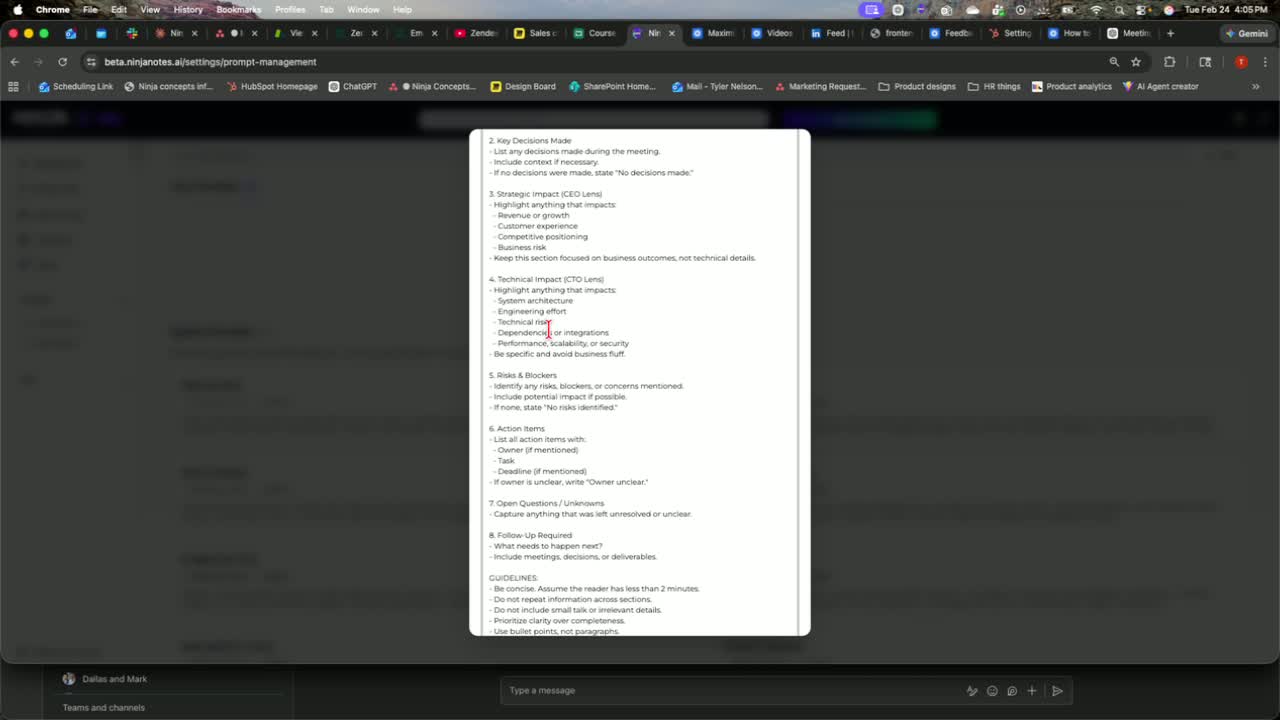Open the emoji picker in message box
Image resolution: width=1280 pixels, height=720 pixels.
(992, 690)
